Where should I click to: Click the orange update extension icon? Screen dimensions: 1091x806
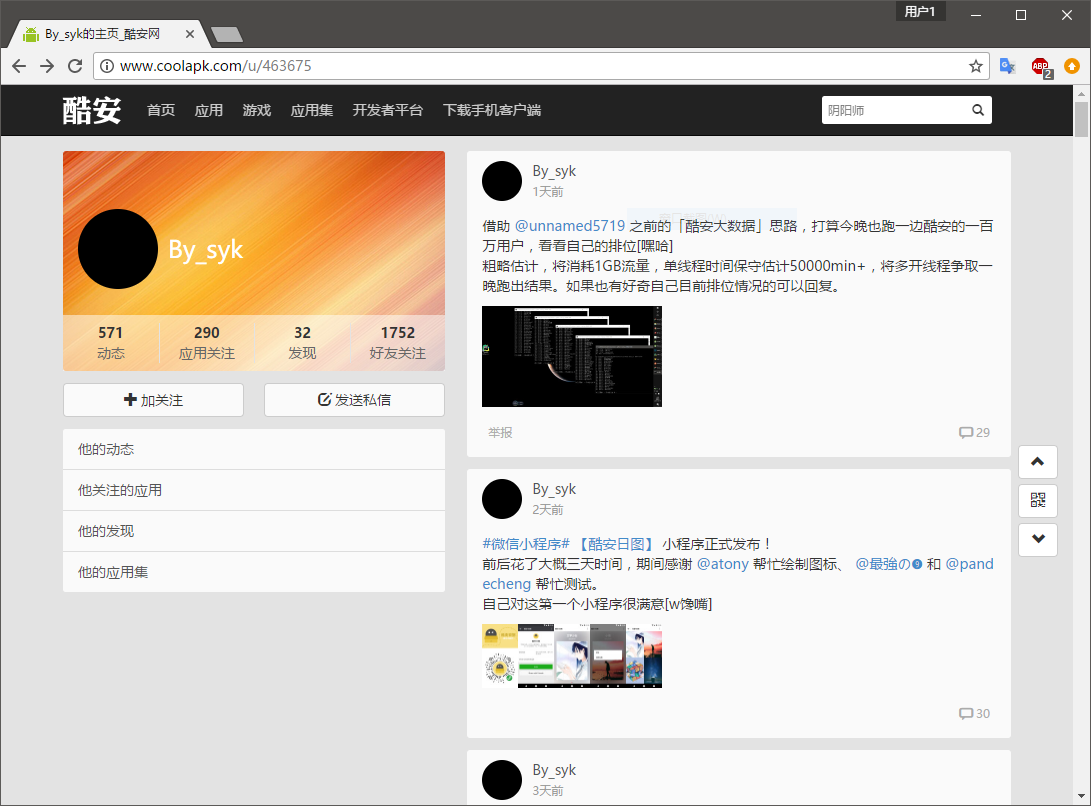point(1072,66)
